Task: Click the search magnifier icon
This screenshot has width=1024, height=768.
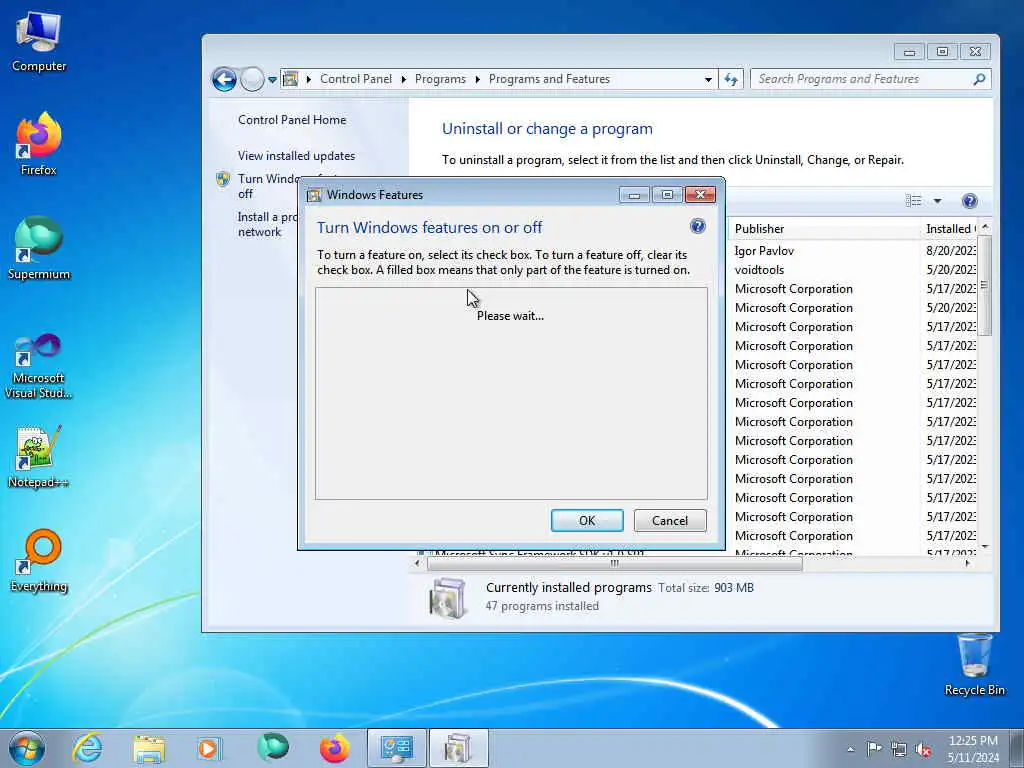Action: pos(979,79)
